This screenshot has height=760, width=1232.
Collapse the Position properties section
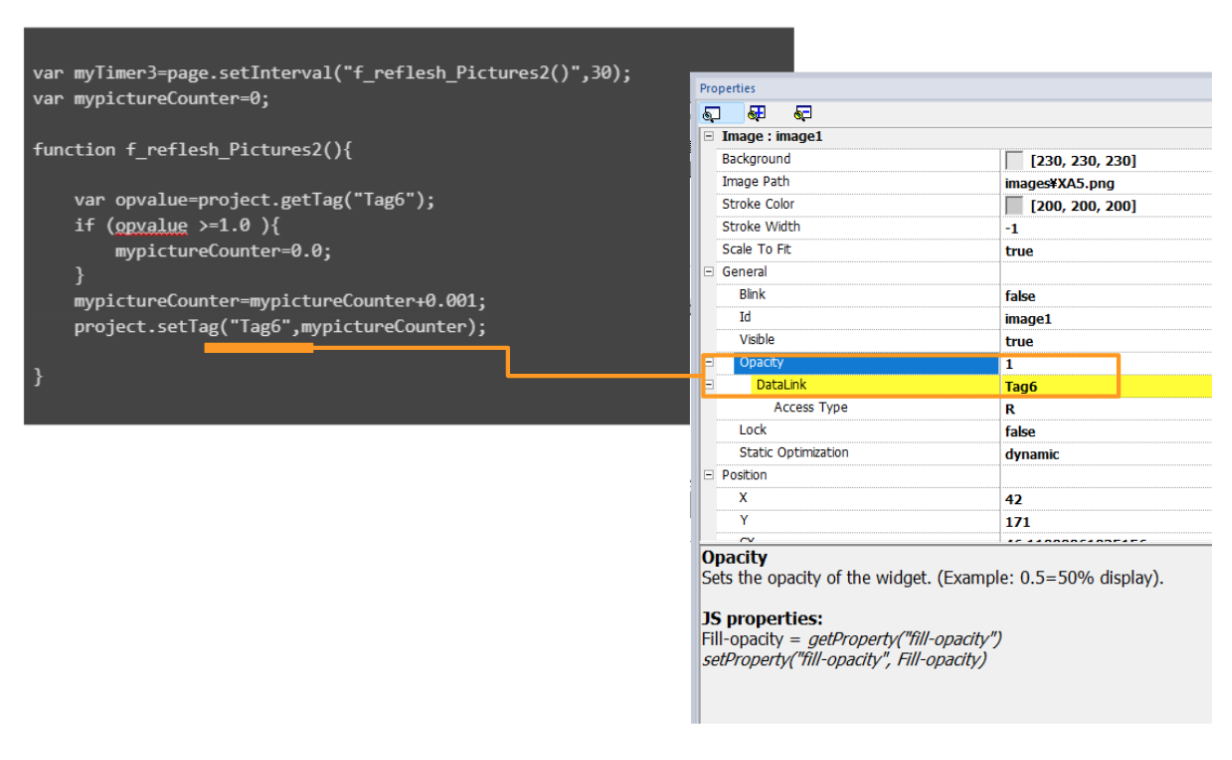tap(708, 474)
